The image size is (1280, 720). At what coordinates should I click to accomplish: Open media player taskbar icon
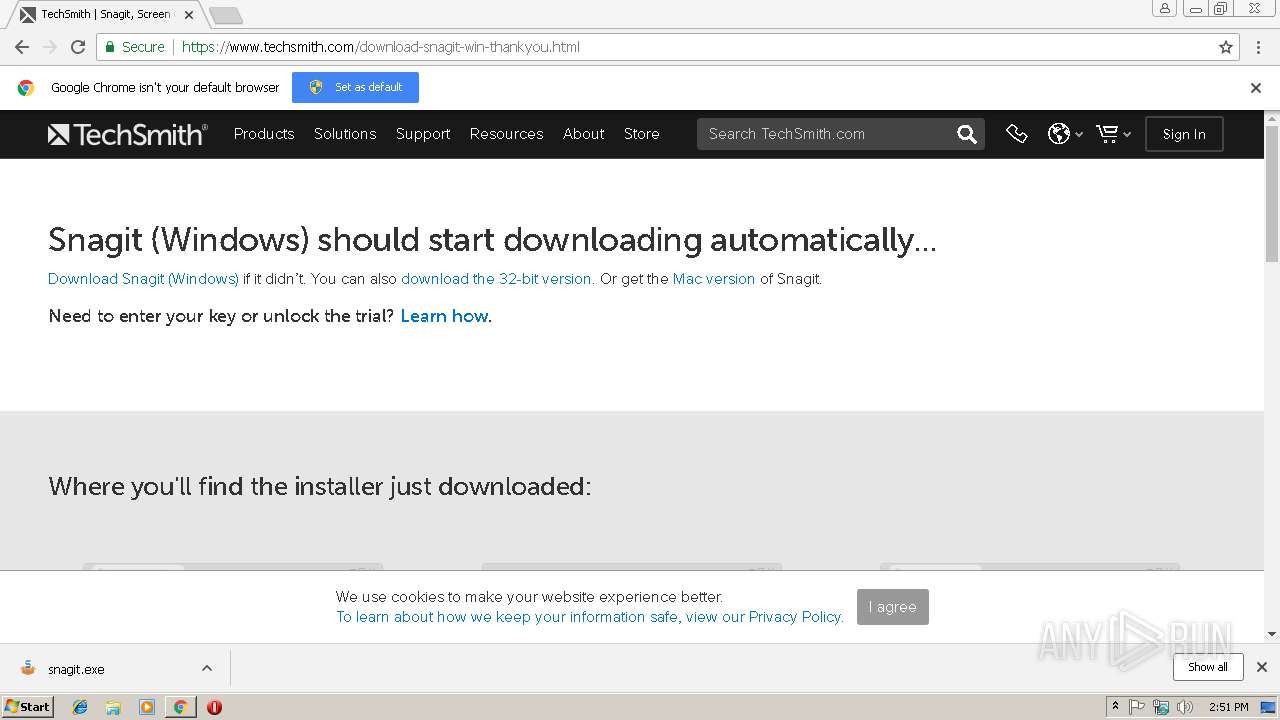pos(147,707)
